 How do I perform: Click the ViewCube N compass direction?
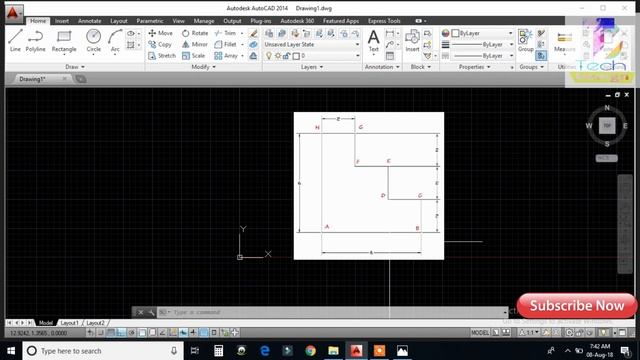coord(607,108)
